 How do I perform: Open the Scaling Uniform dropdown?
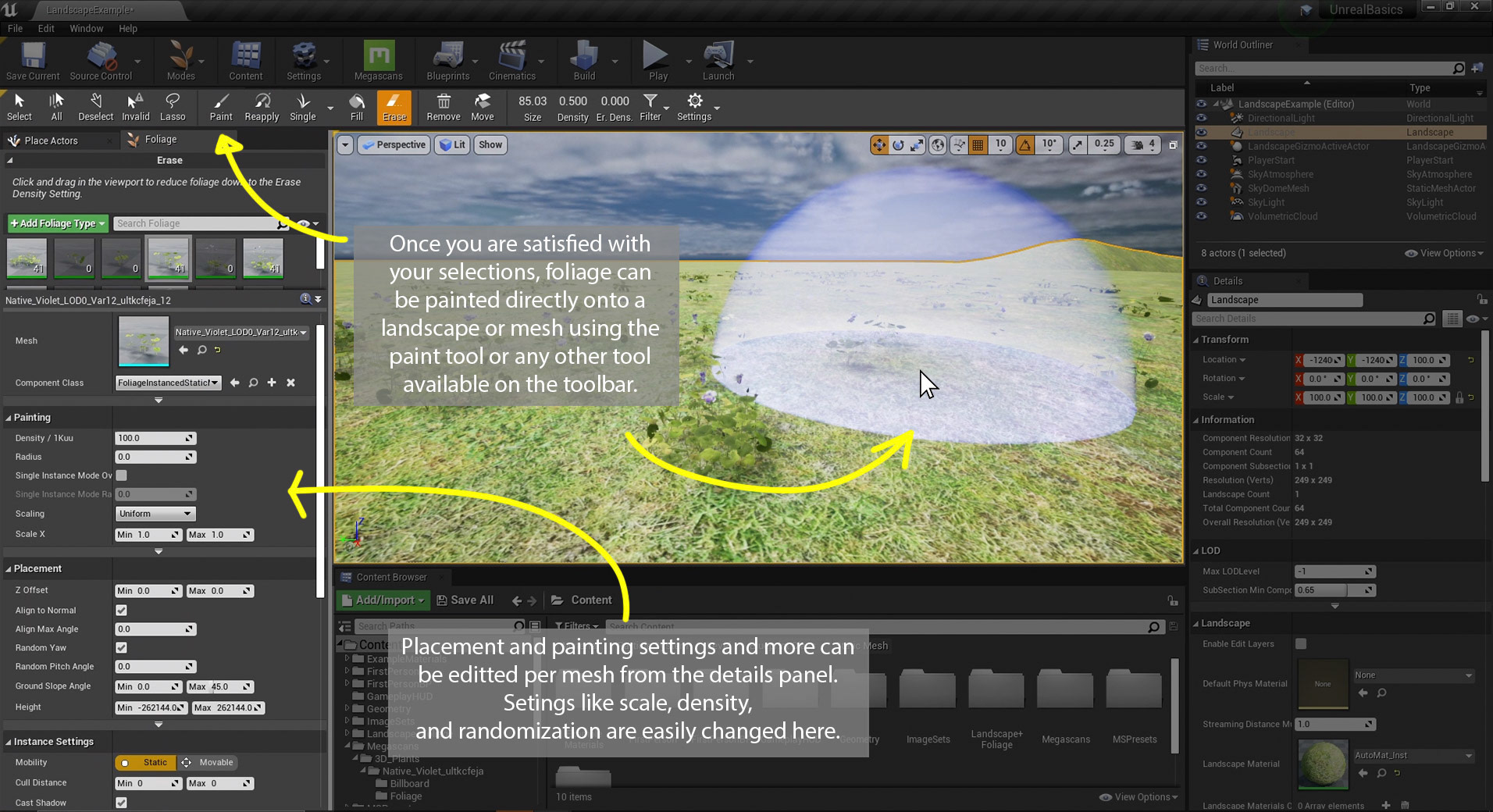(x=155, y=514)
